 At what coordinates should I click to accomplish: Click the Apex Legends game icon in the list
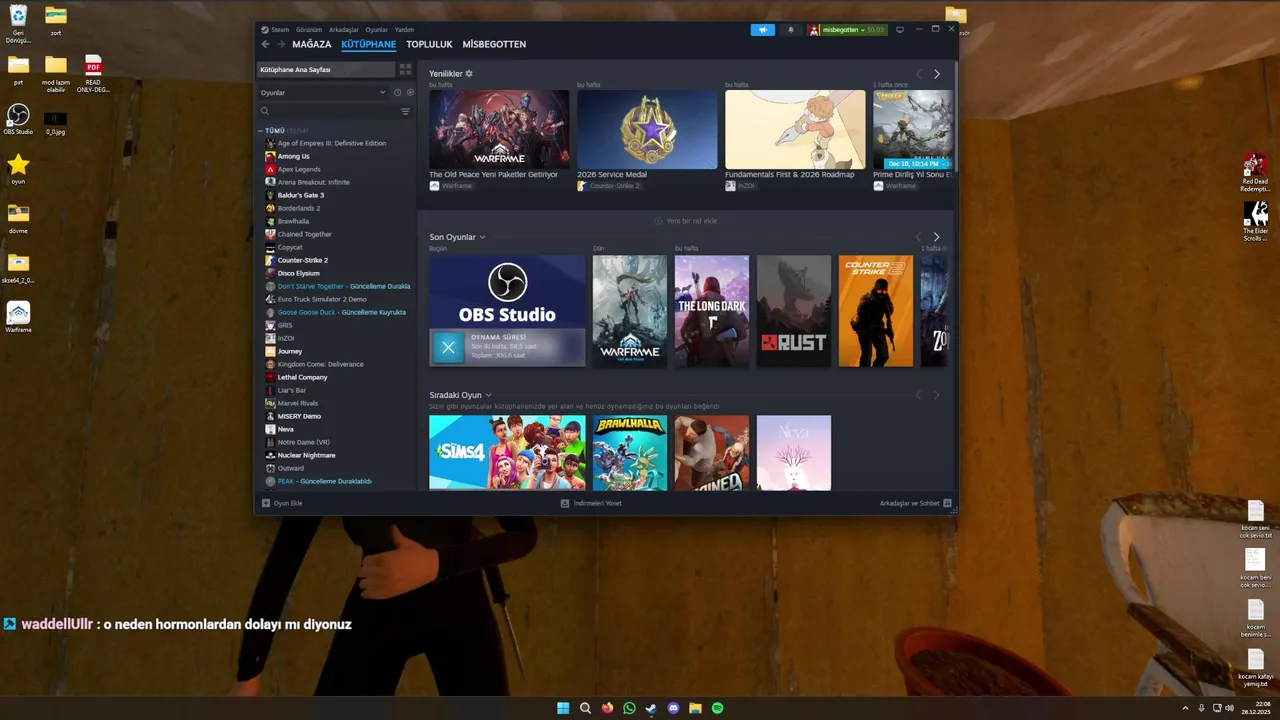click(270, 169)
